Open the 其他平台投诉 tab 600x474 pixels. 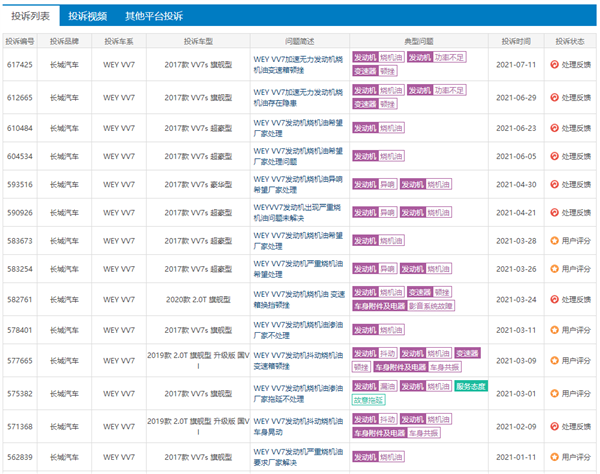tap(154, 16)
